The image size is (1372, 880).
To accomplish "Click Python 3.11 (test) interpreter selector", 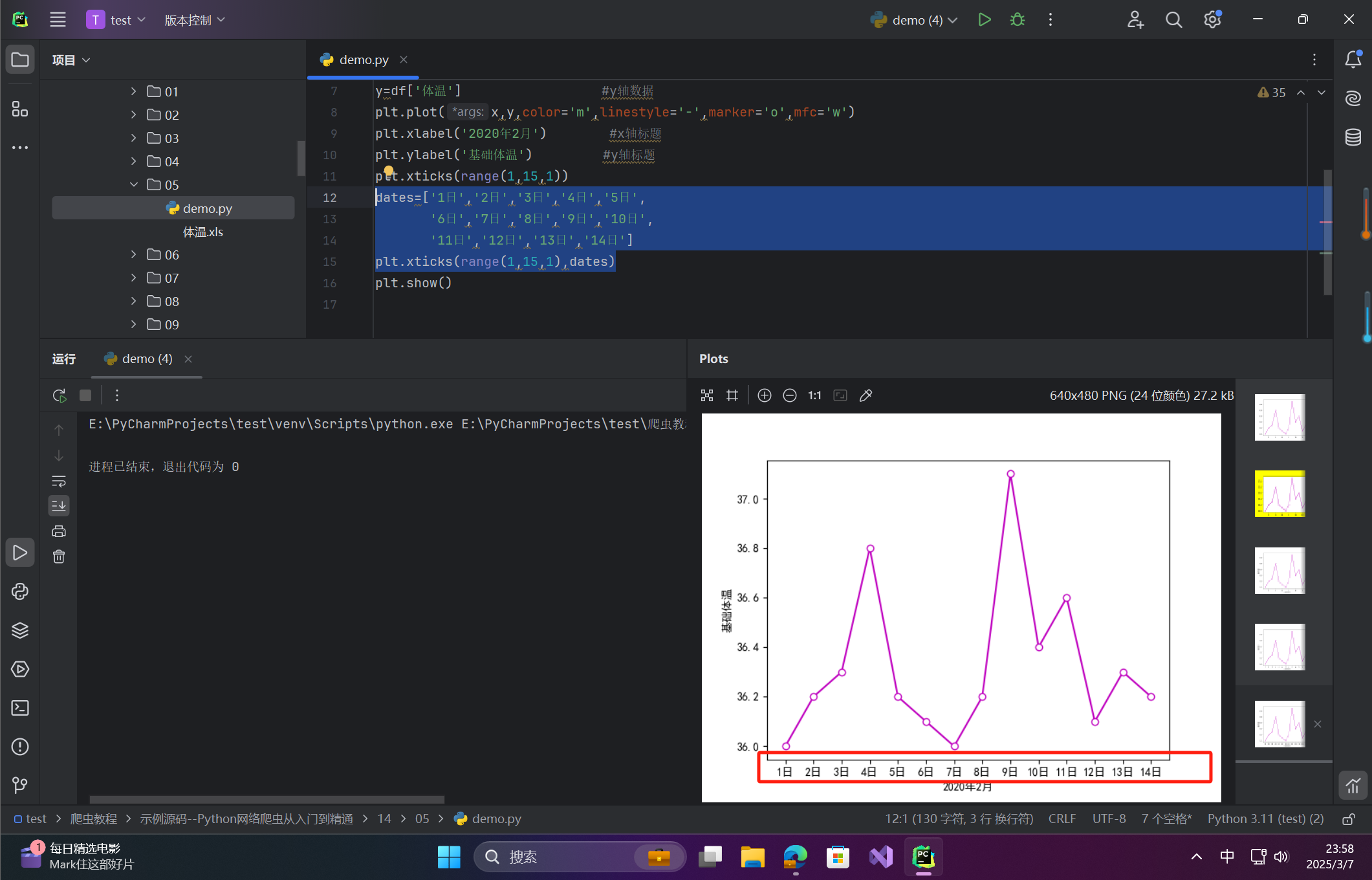I will coord(1265,819).
